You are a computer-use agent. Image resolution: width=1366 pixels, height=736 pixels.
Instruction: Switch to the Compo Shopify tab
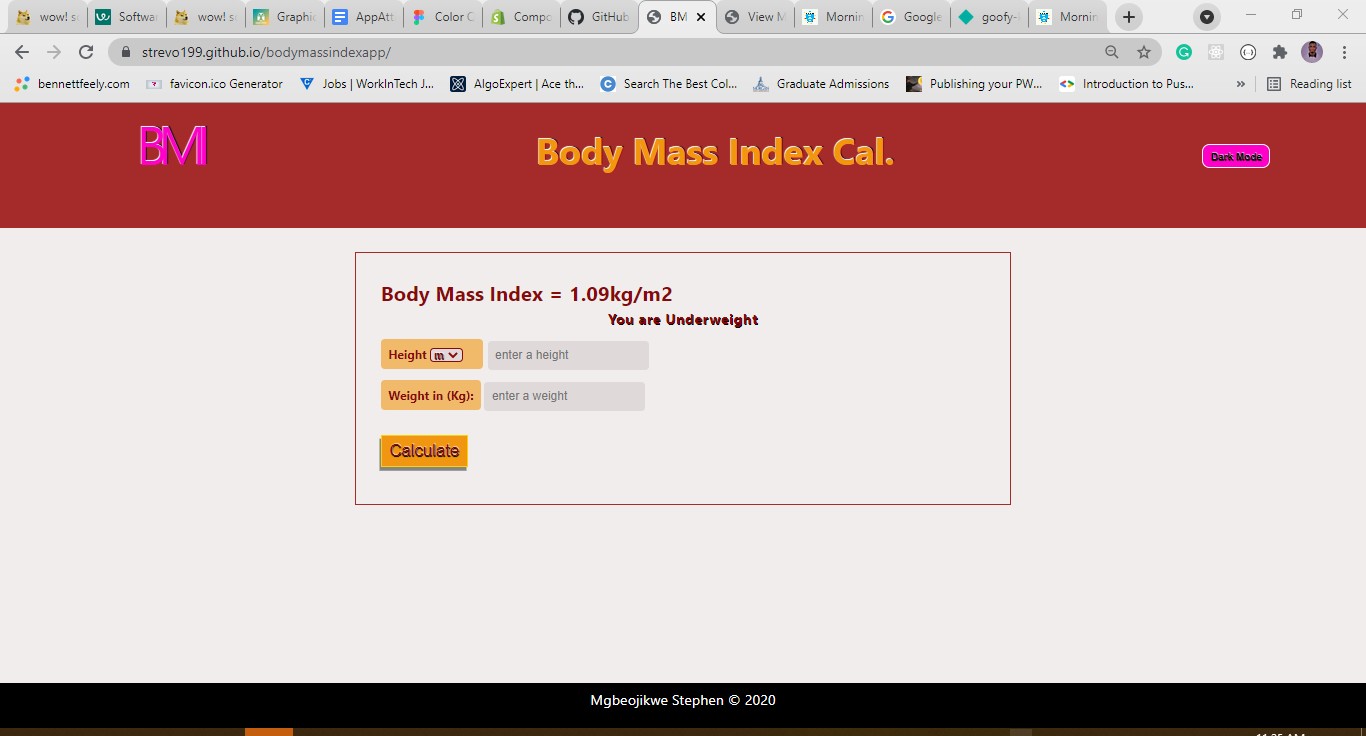(521, 17)
